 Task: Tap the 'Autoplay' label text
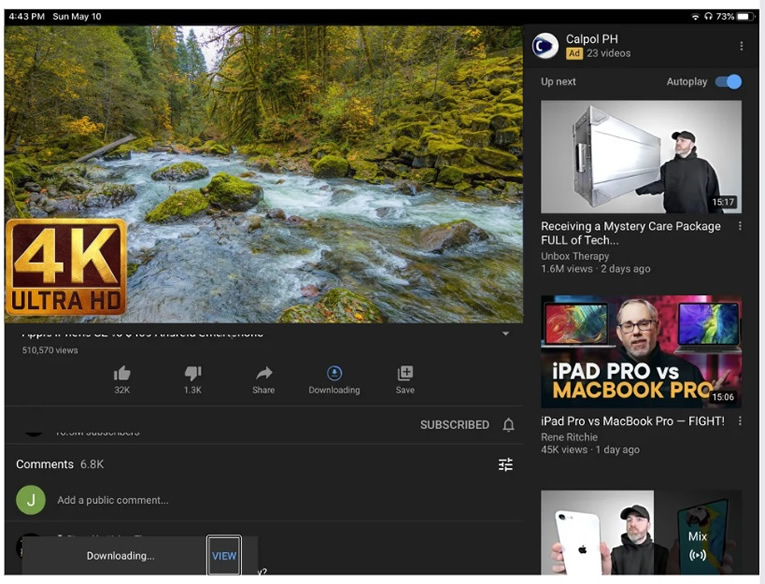pos(687,82)
